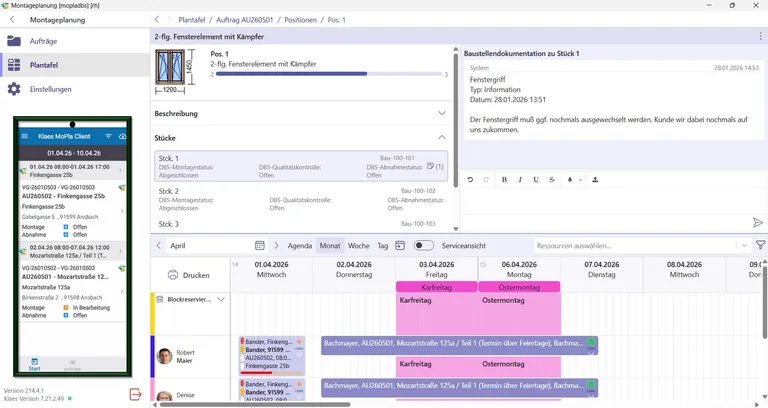Switch calendar to Agenda view
Viewport: 768px width, 408px height.
pyautogui.click(x=300, y=245)
